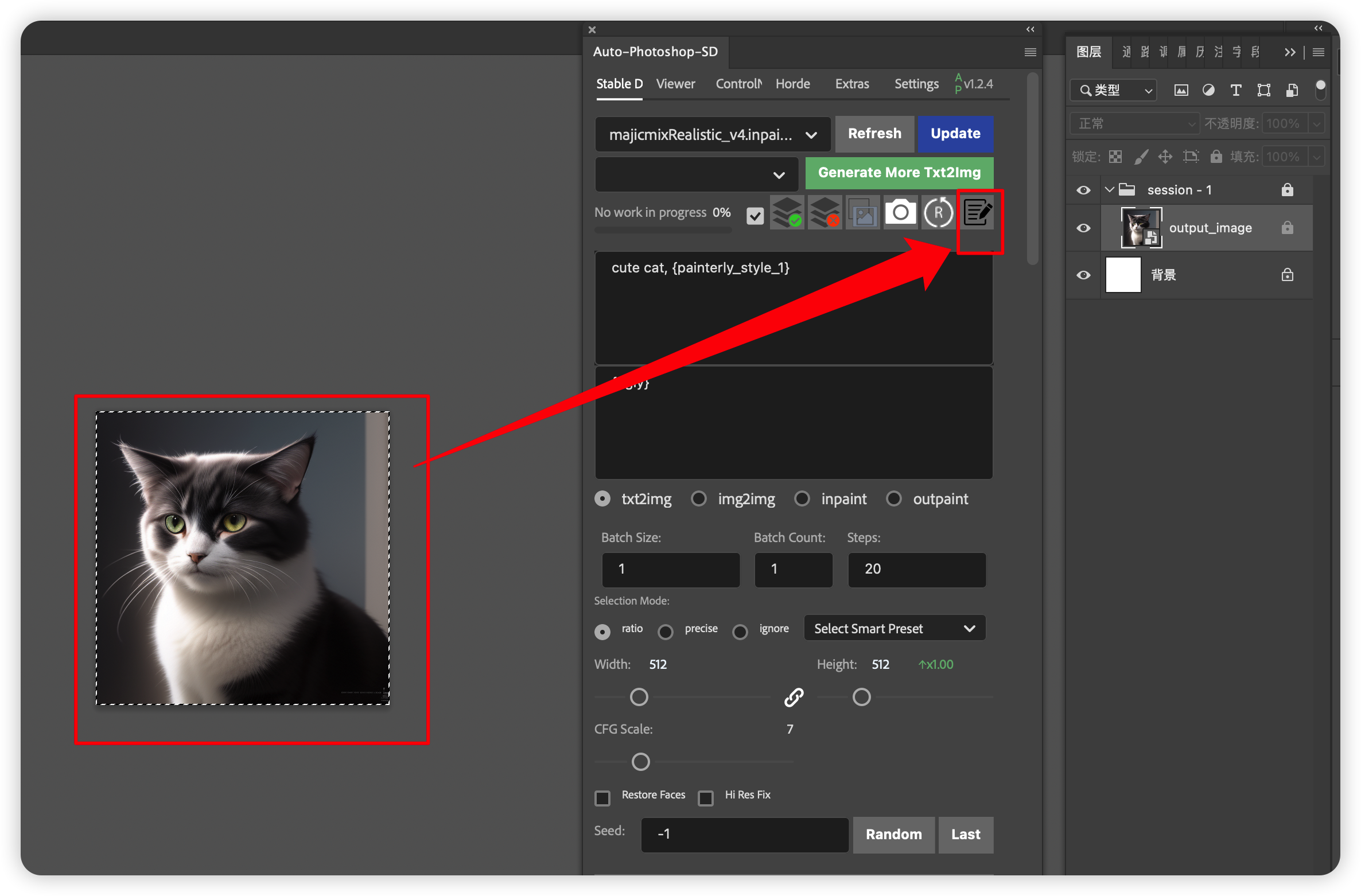Viewport: 1361px width, 896px height.
Task: Click the Random seed button
Action: (893, 835)
